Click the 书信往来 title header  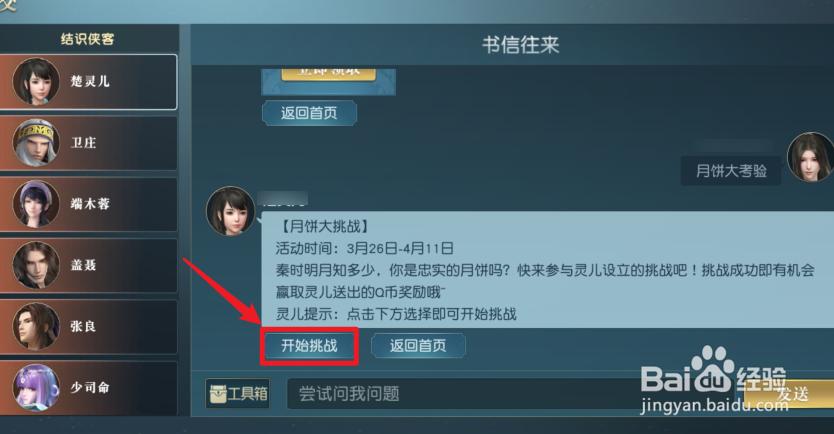pos(520,45)
